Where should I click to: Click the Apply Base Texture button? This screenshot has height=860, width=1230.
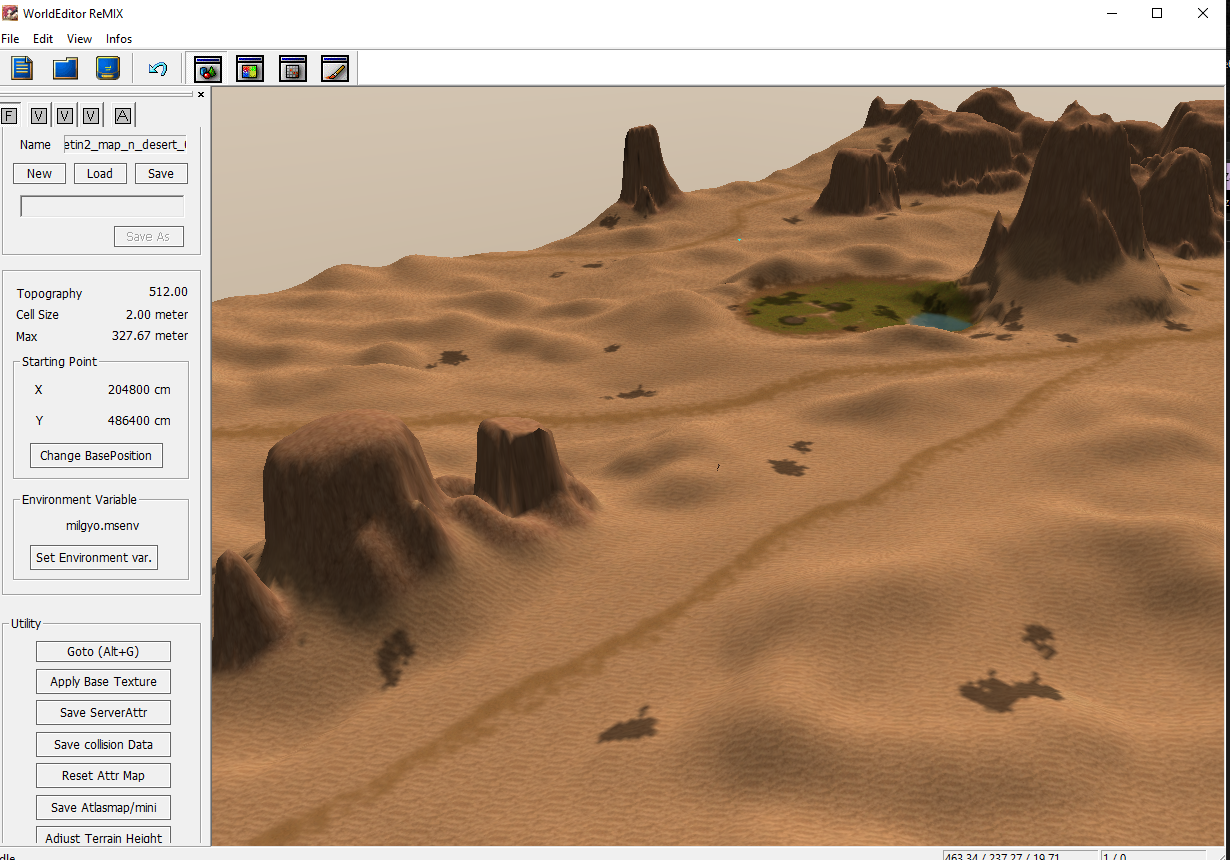pos(103,682)
